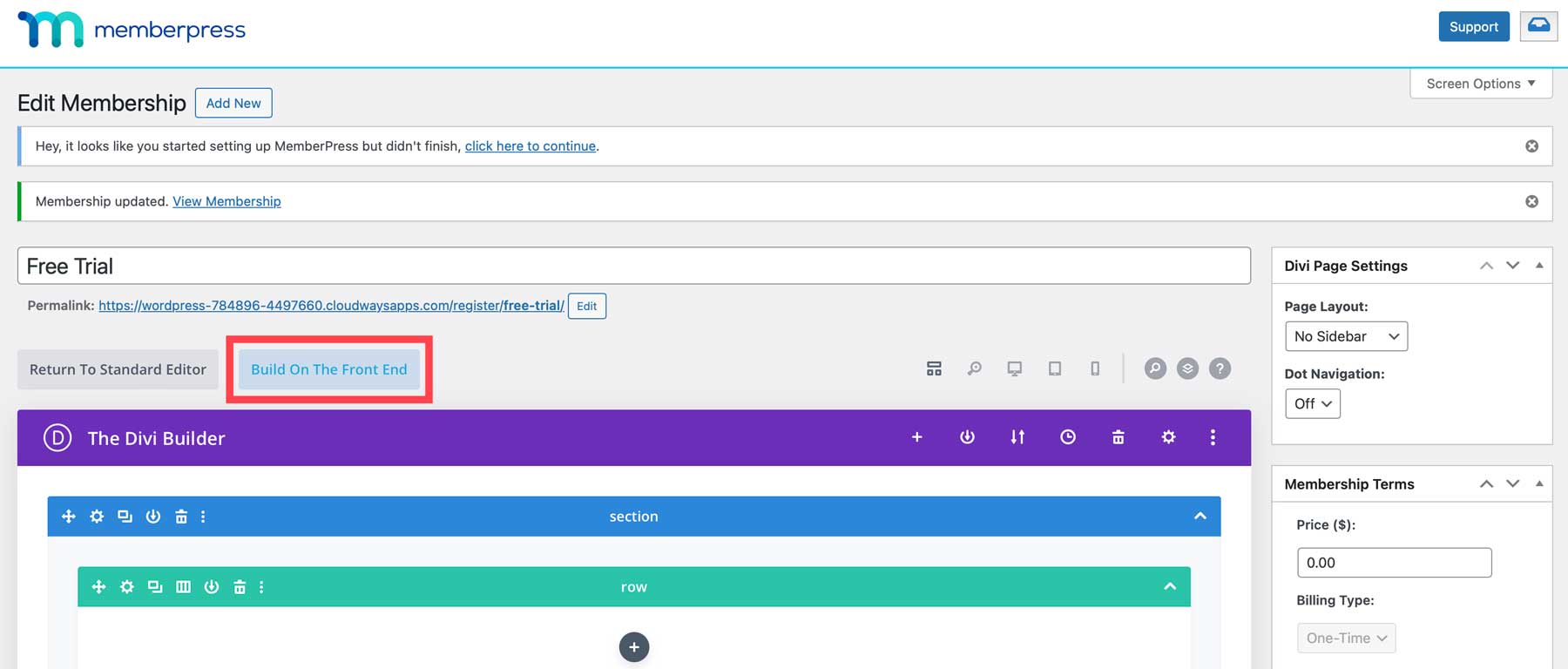1568x669 pixels.
Task: Collapse the section with its chevron
Action: [1200, 516]
